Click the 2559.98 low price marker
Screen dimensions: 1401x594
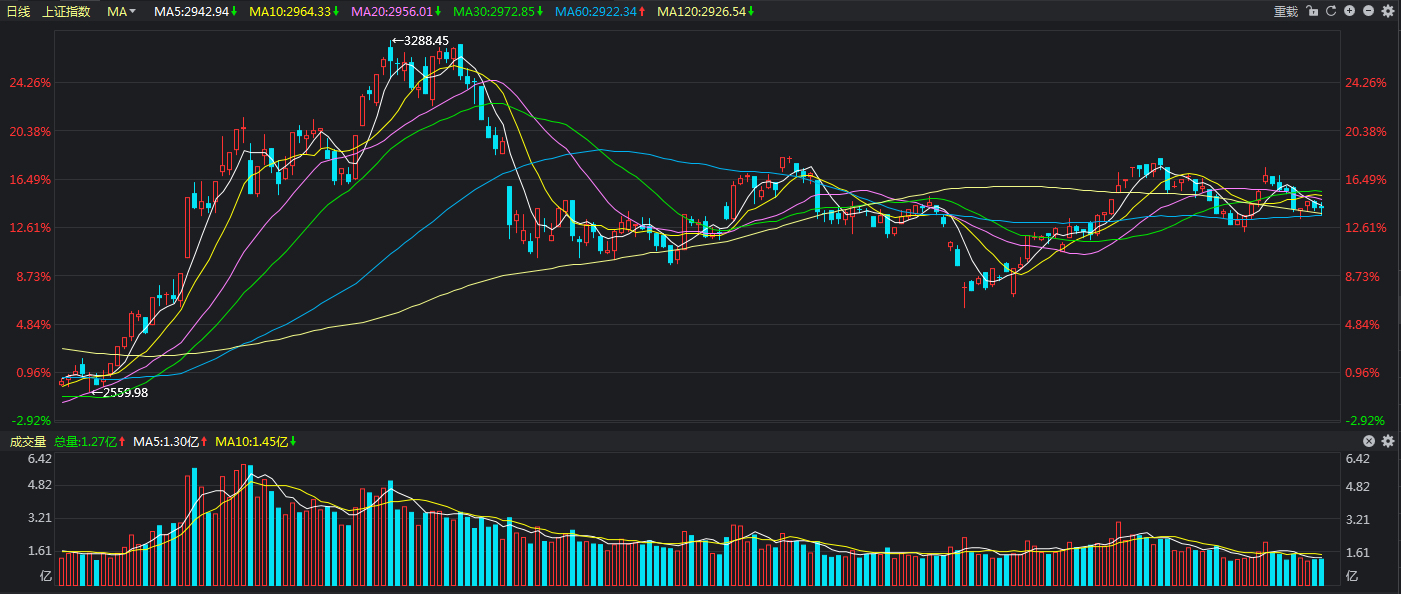pos(119,393)
